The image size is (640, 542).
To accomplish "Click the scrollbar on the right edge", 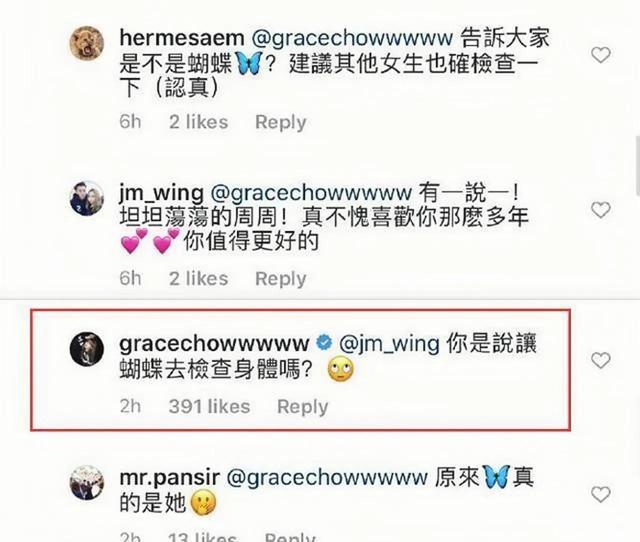I will click(x=638, y=166).
